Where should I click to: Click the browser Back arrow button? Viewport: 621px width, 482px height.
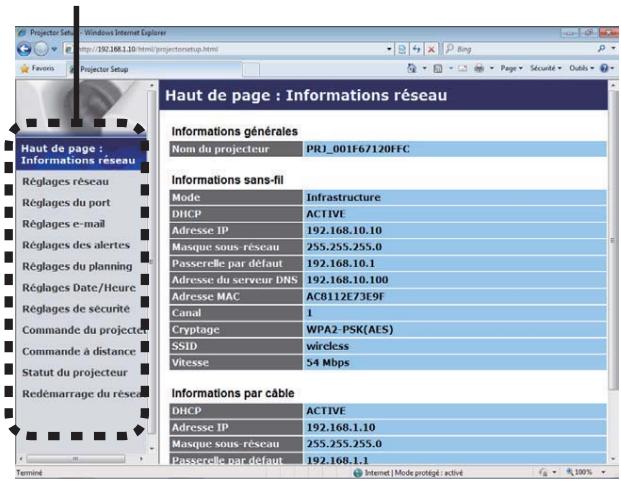(24, 49)
